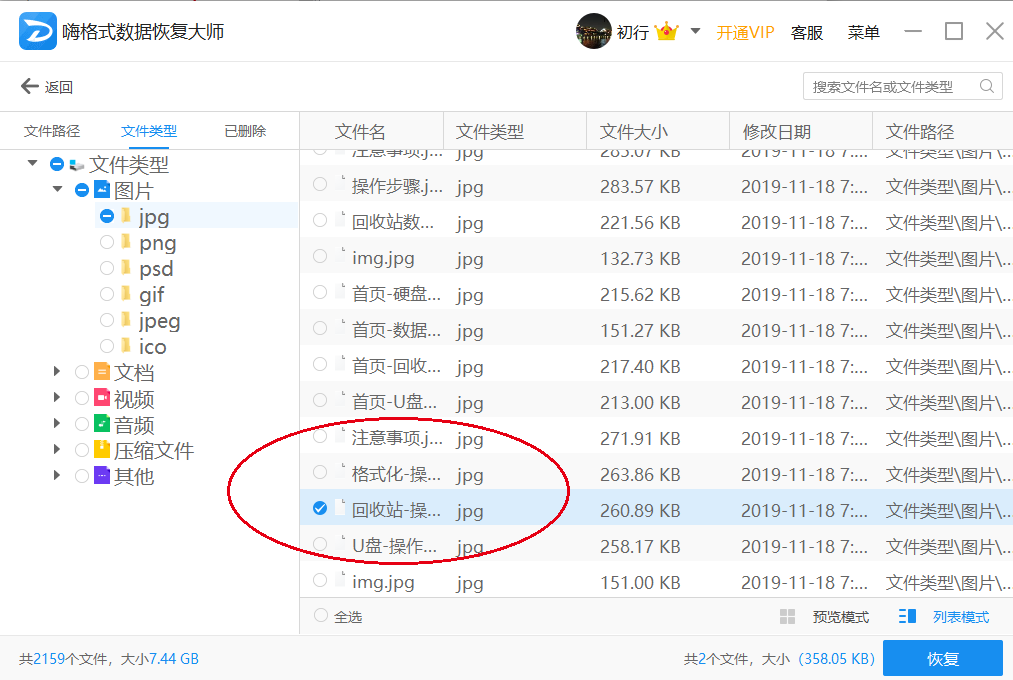The height and width of the screenshot is (680, 1013).
Task: Click the 217.40 KB size cell
Action: point(640,366)
